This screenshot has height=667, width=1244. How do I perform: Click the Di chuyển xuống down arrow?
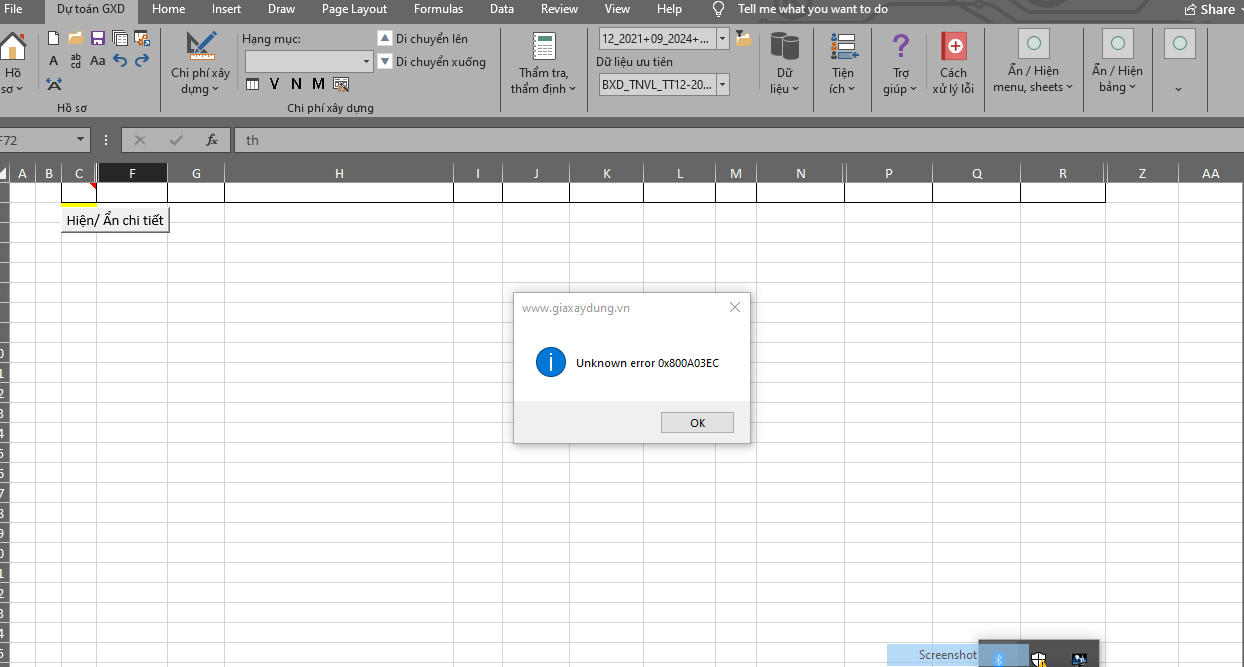tap(385, 62)
